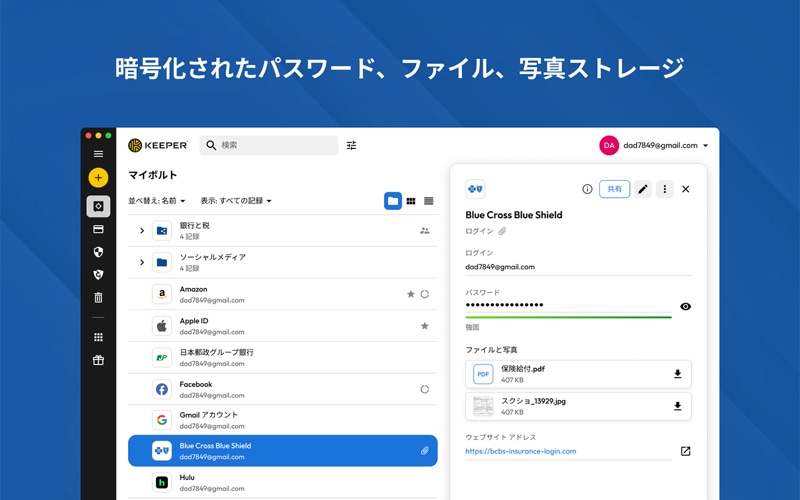This screenshot has width=800, height=500.
Task: Open search filter settings icon
Action: (x=352, y=145)
